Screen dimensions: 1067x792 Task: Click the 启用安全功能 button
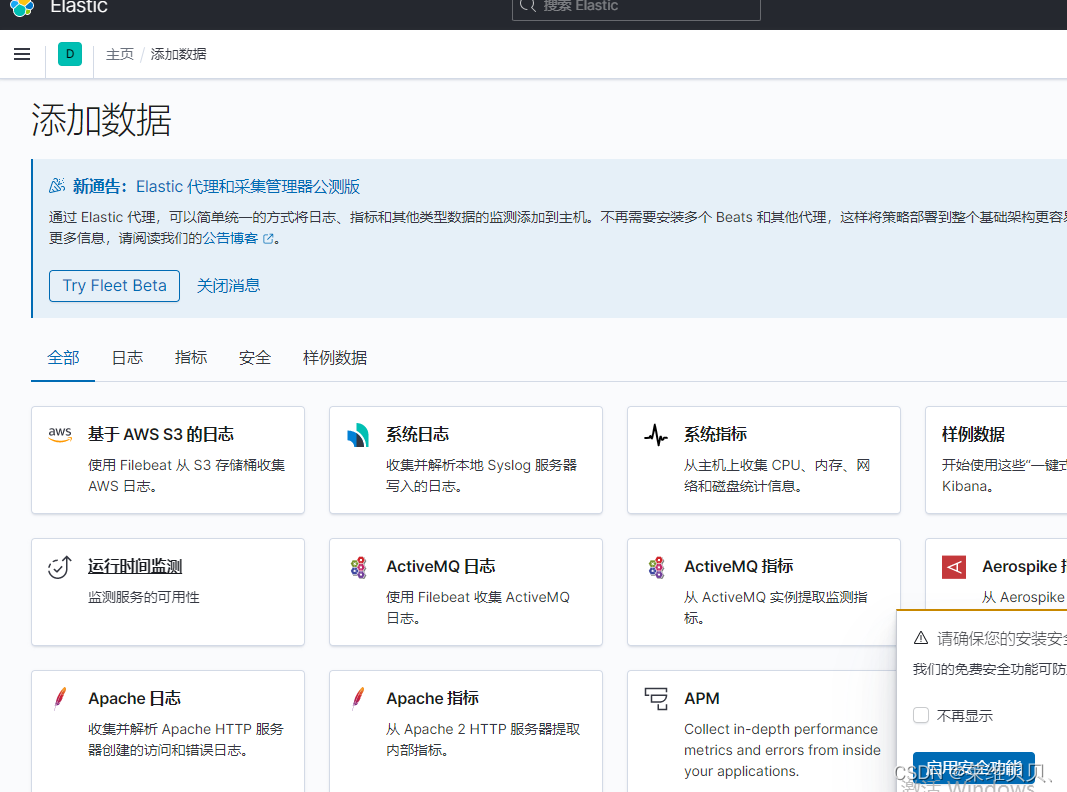[x=973, y=769]
